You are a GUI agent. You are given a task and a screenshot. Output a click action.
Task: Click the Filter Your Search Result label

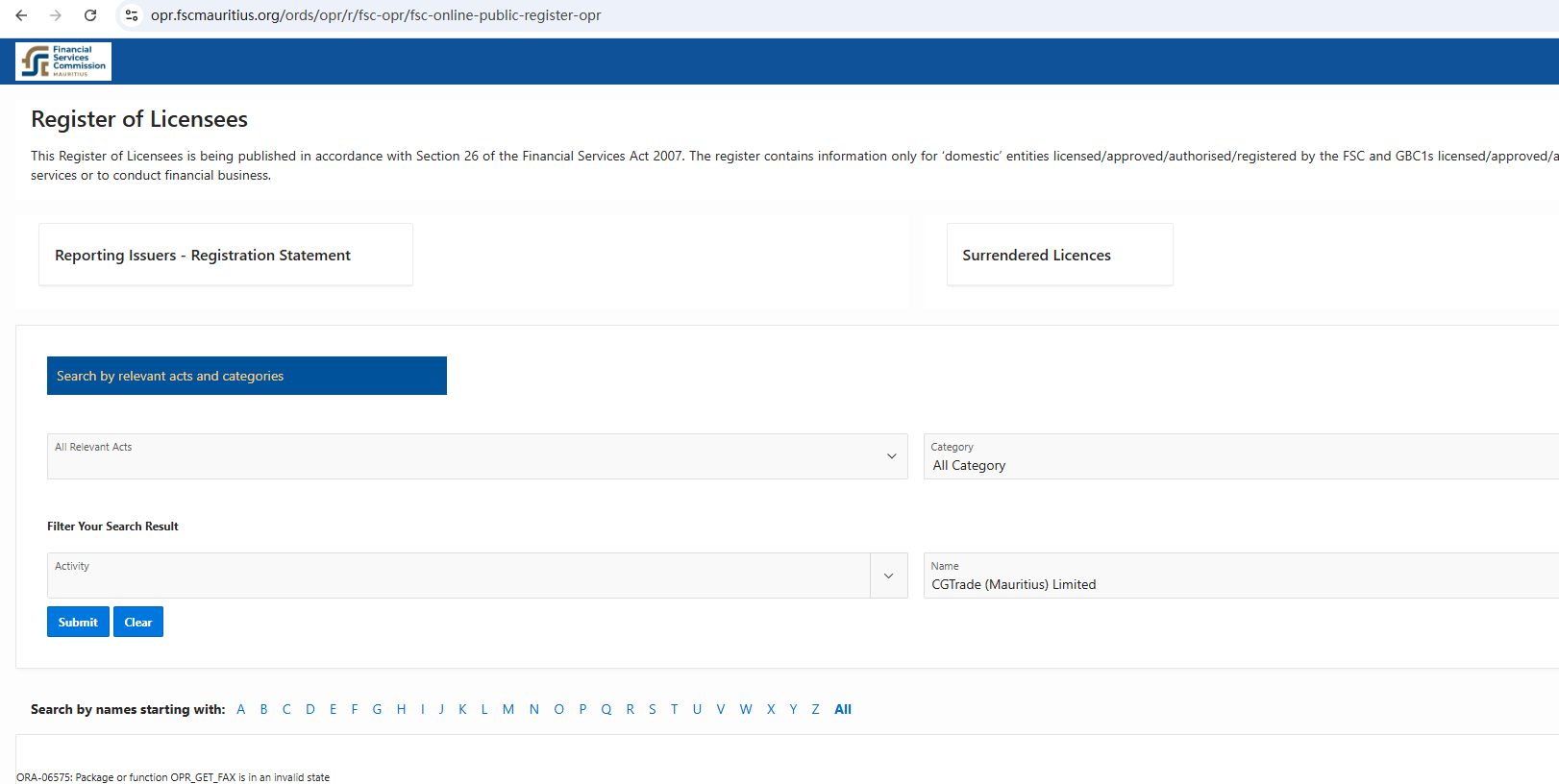[x=112, y=527]
